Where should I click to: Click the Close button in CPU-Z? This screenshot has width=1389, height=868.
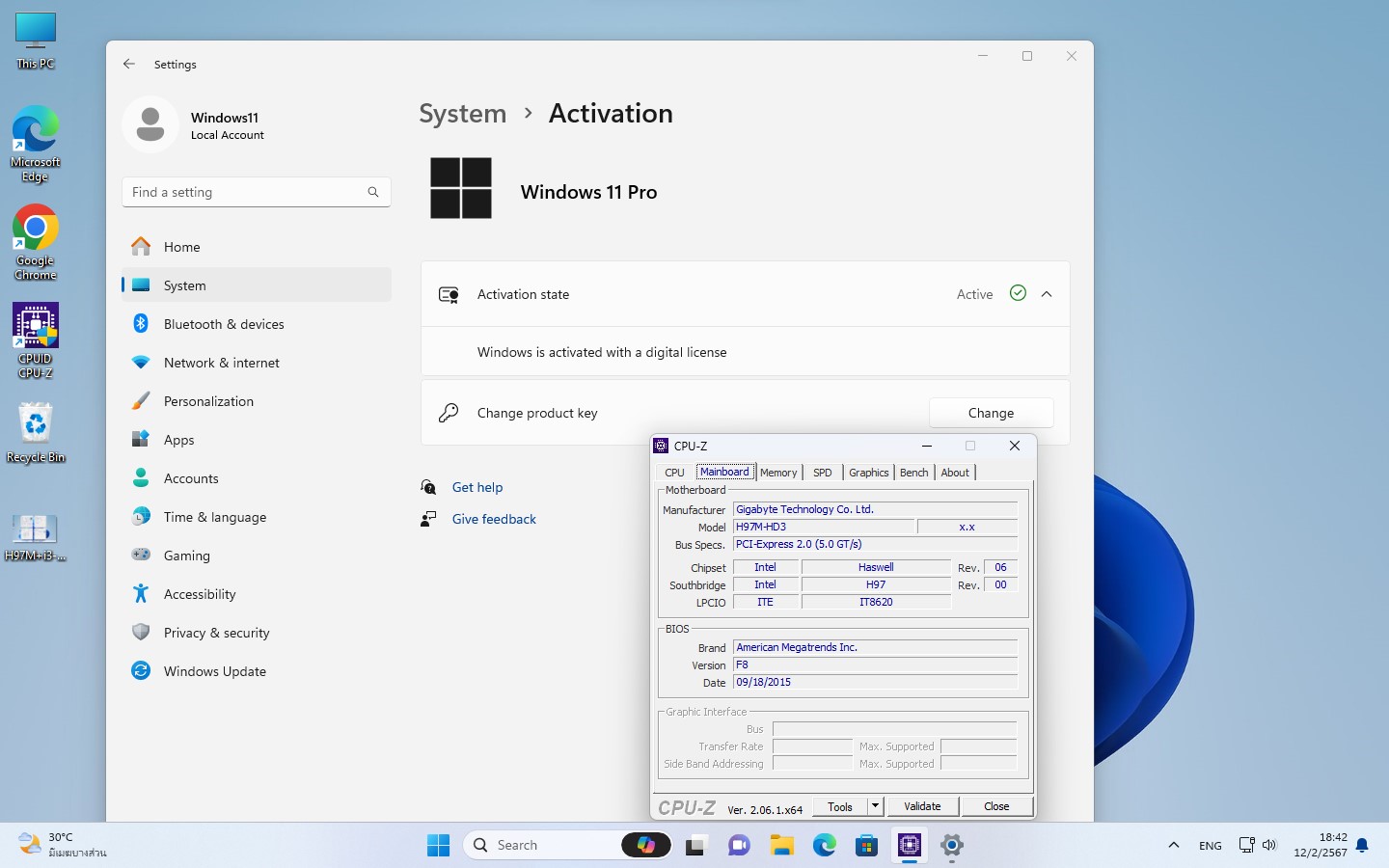[x=996, y=806]
